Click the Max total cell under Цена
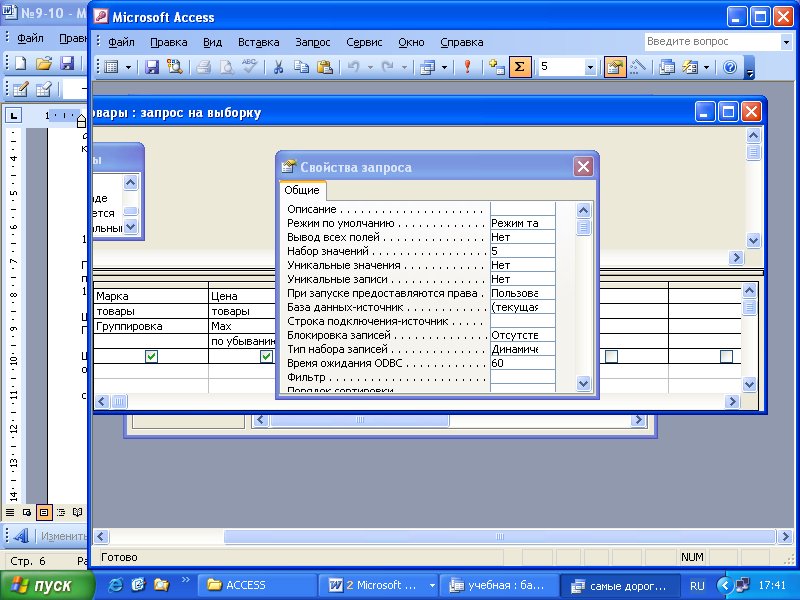This screenshot has width=800, height=600. point(242,327)
